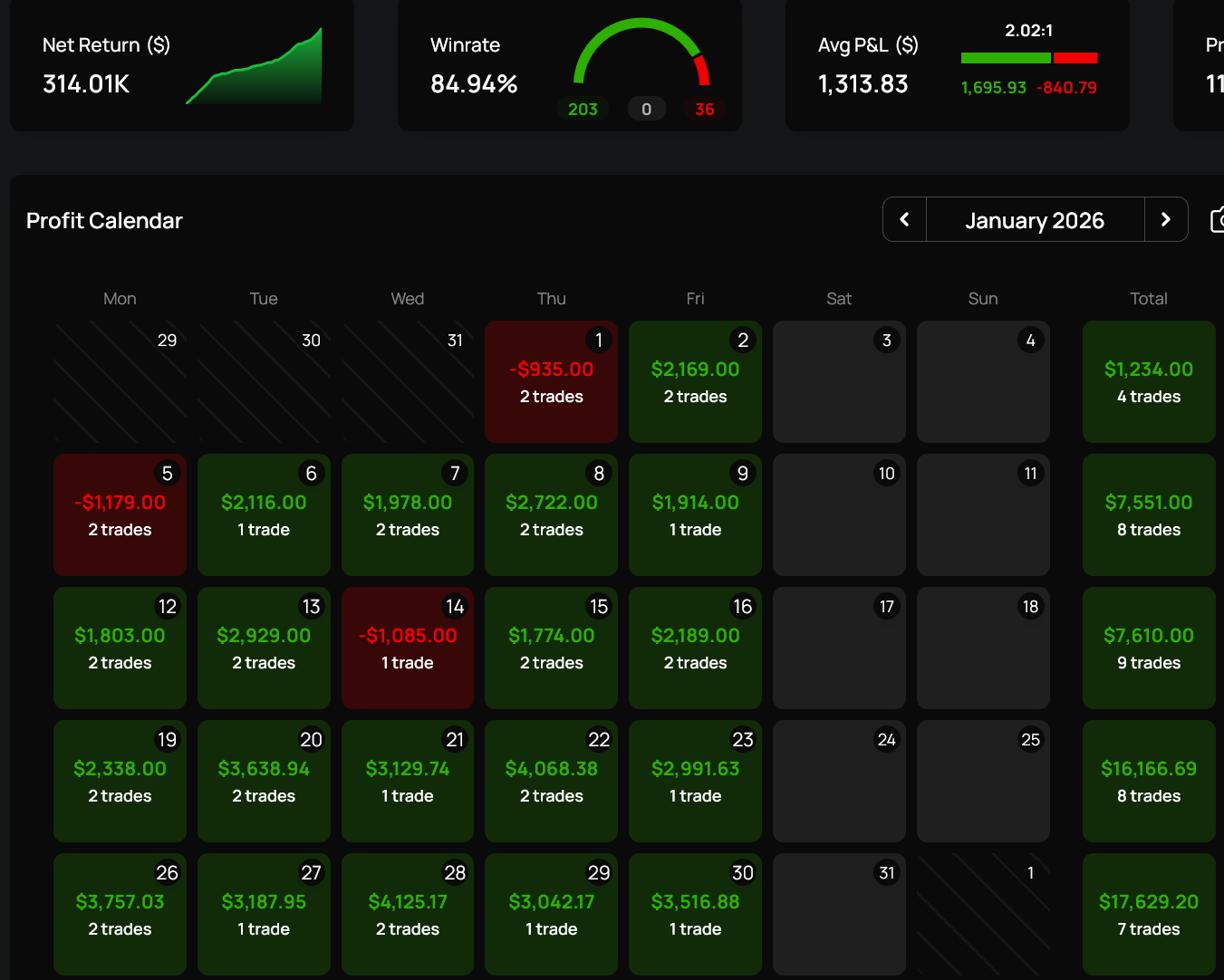Open the January 2026 month selector
This screenshot has height=980, width=1224.
[1035, 220]
